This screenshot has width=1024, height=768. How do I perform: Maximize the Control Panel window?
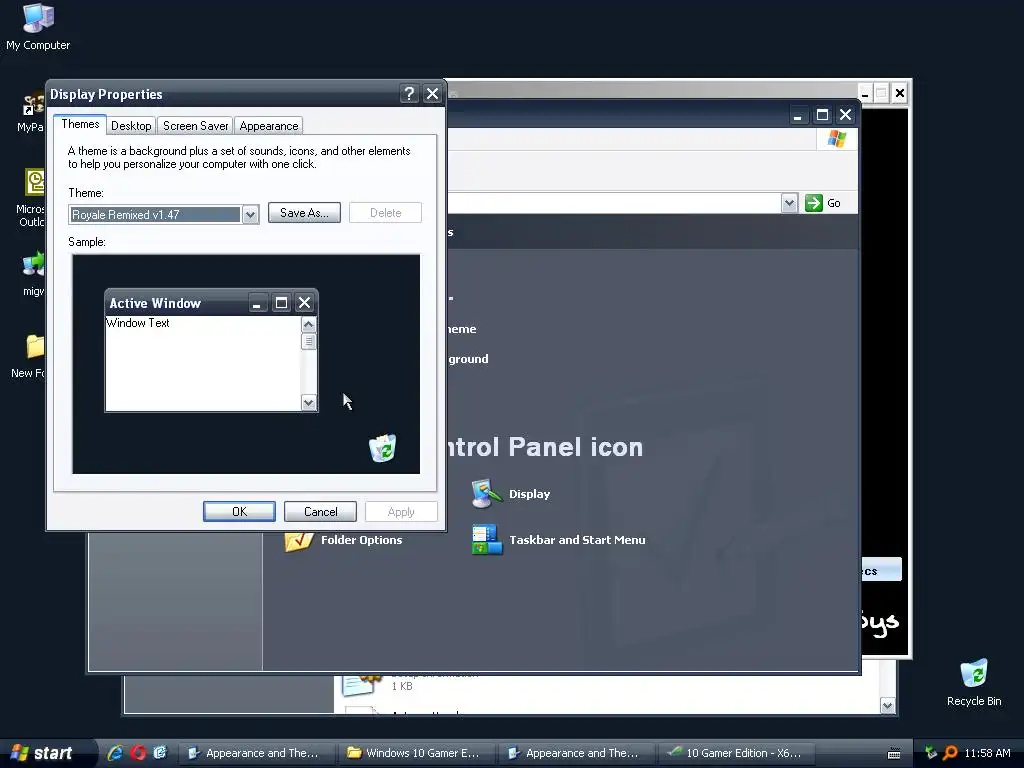coord(822,115)
